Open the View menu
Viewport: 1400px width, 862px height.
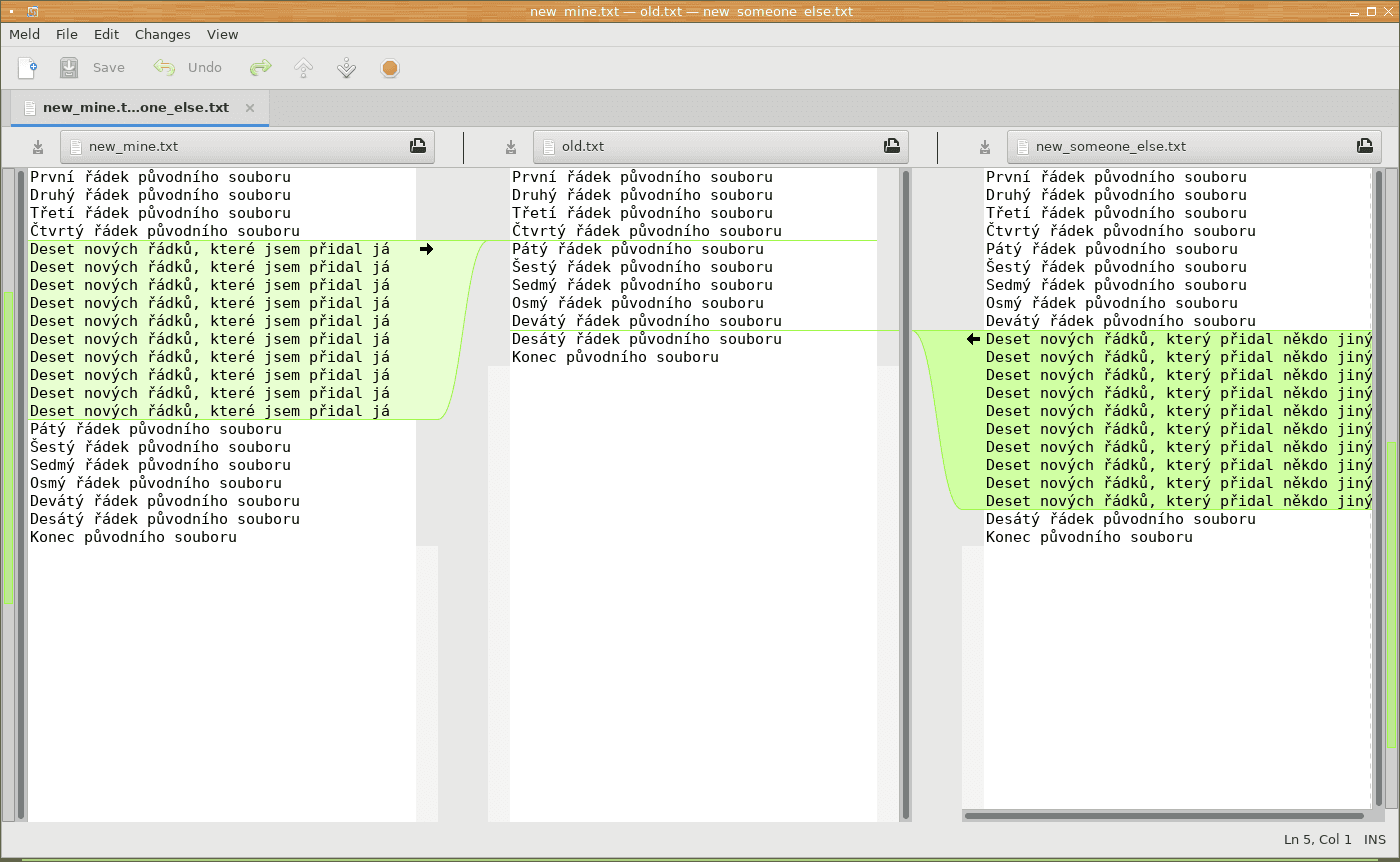pyautogui.click(x=222, y=34)
